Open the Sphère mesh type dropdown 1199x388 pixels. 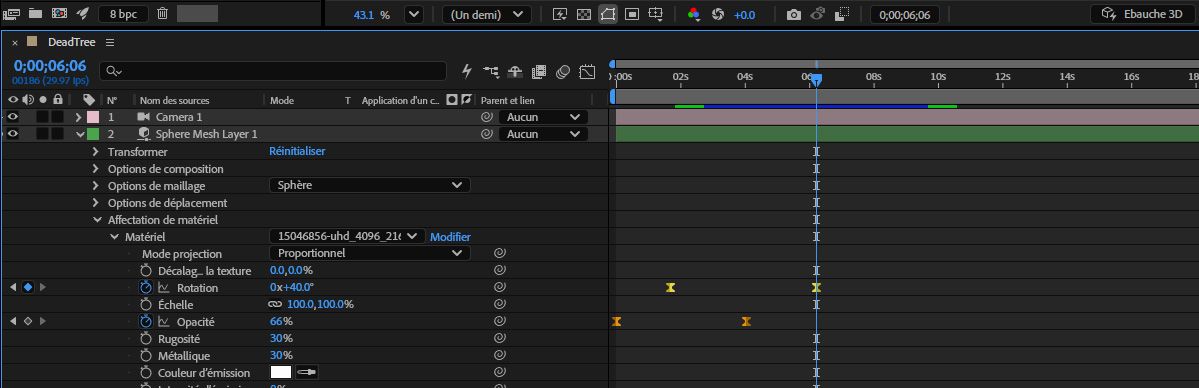click(x=370, y=185)
